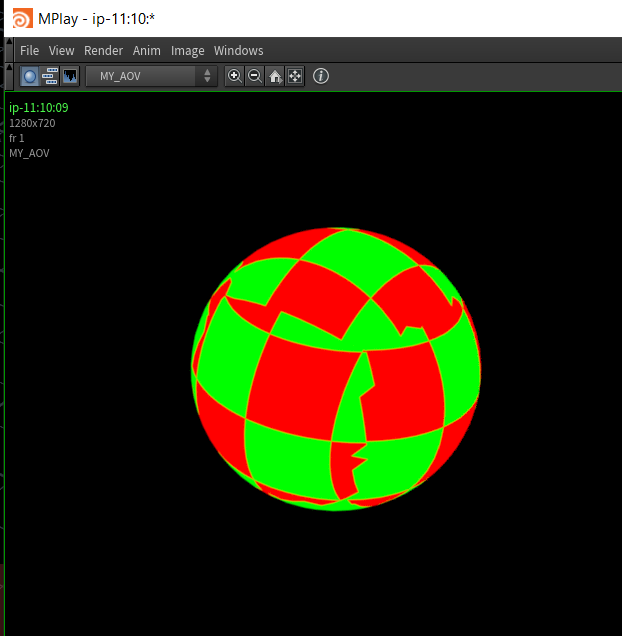
Task: Open the Windows menu
Action: (x=238, y=51)
